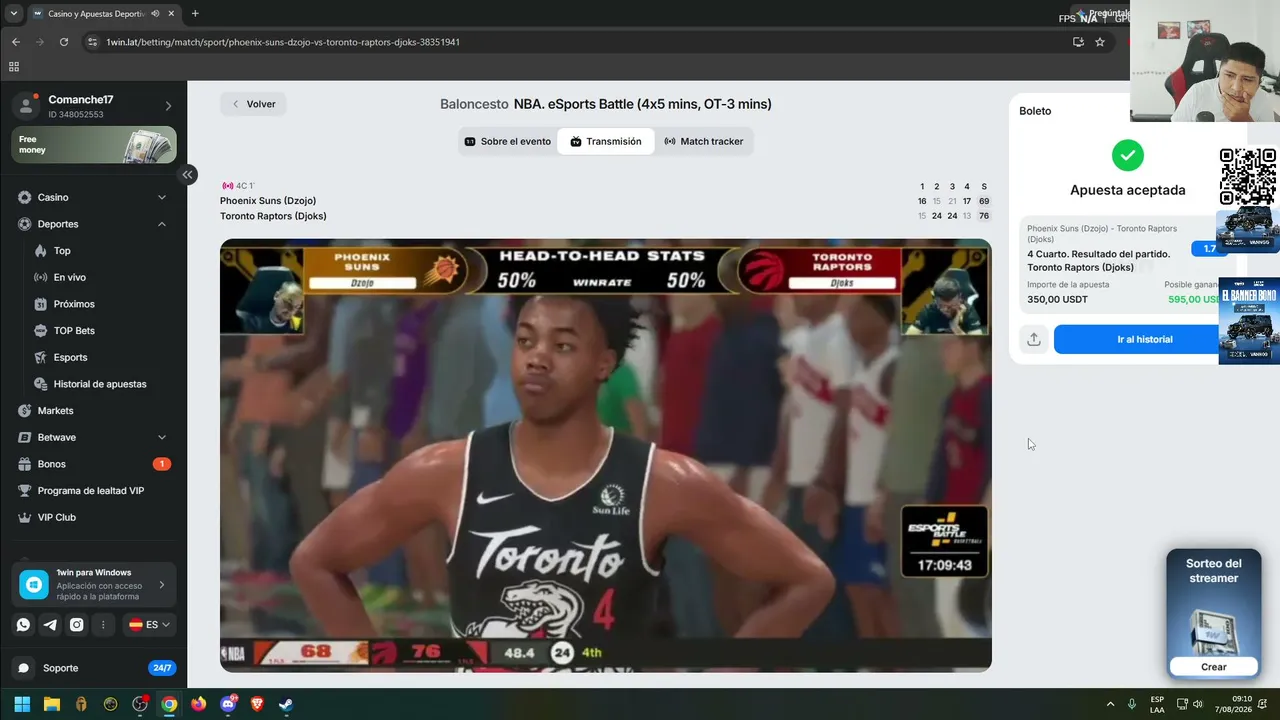Collapse the left sidebar with double-arrow icon
This screenshot has height=720, width=1280.
(187, 175)
